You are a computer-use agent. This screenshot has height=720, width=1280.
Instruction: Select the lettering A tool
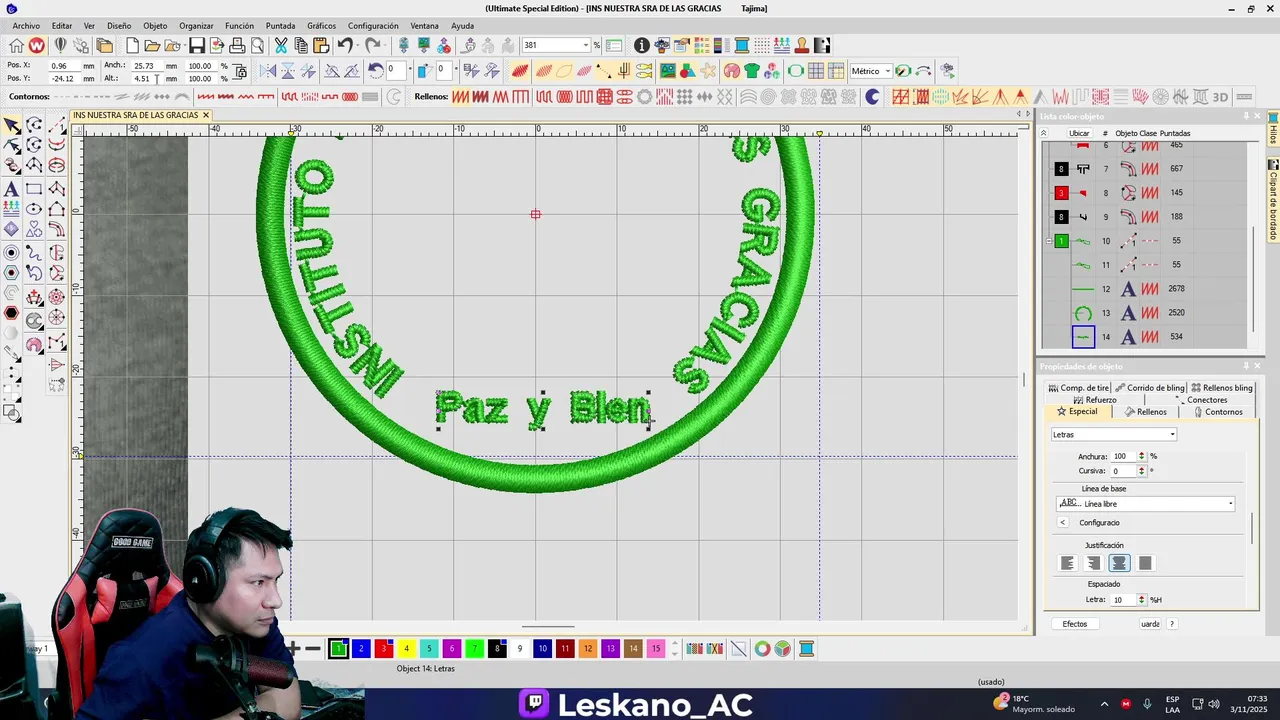(x=11, y=189)
